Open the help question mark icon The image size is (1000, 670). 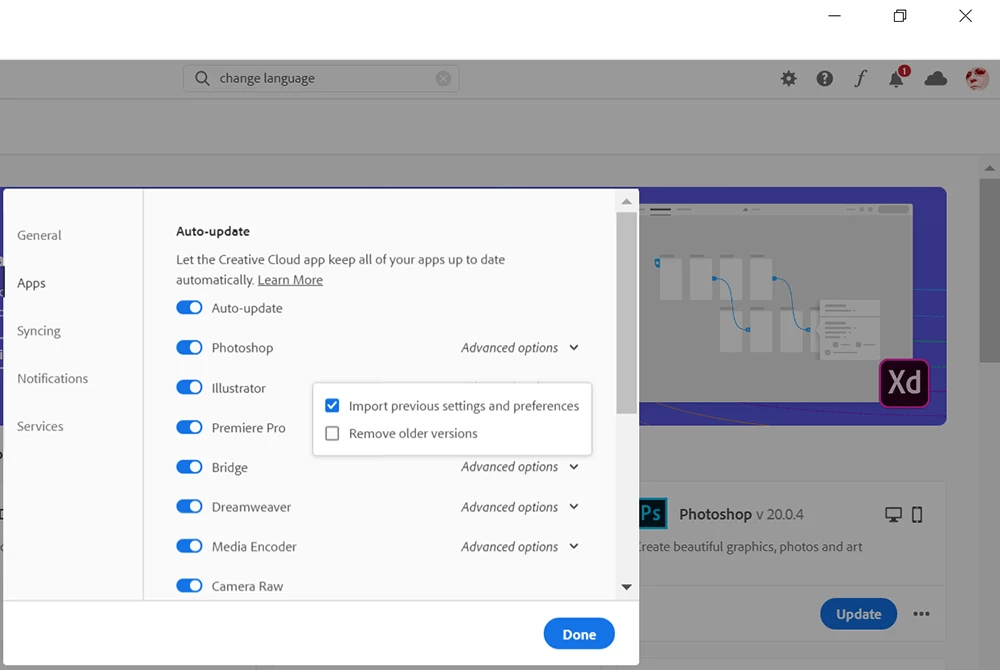[x=825, y=78]
